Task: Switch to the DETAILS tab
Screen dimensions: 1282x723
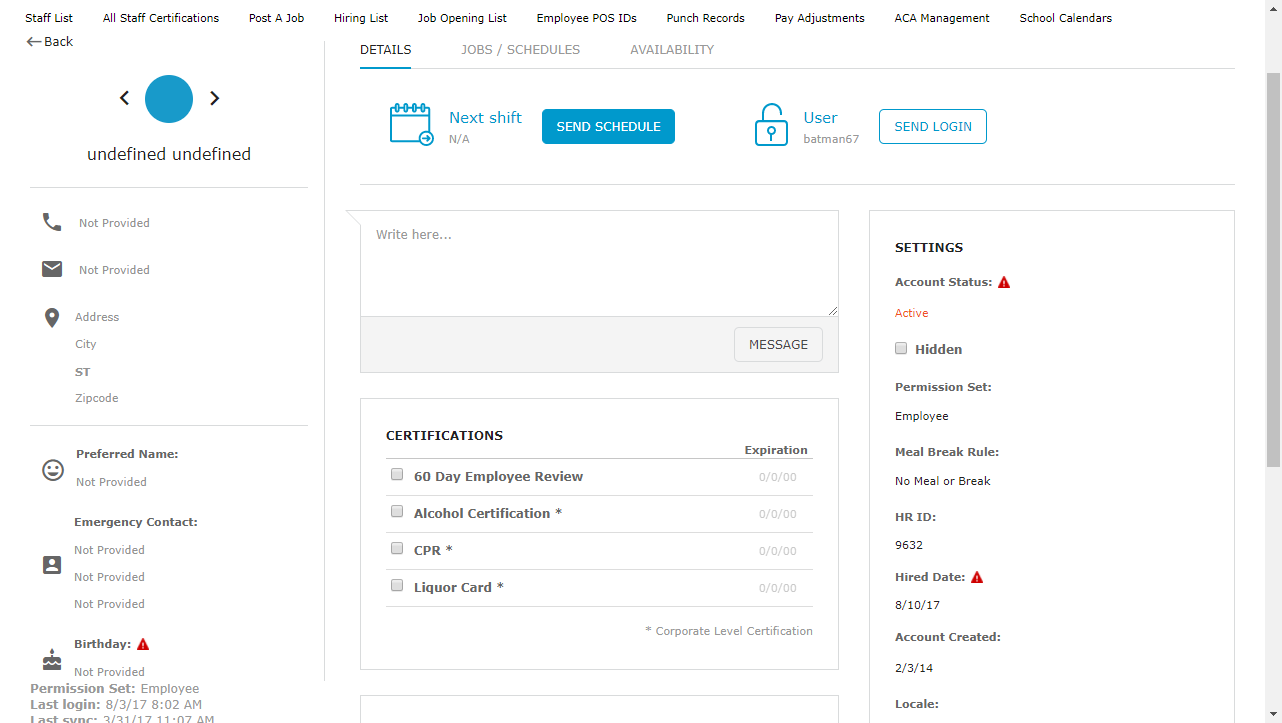Action: pos(385,49)
